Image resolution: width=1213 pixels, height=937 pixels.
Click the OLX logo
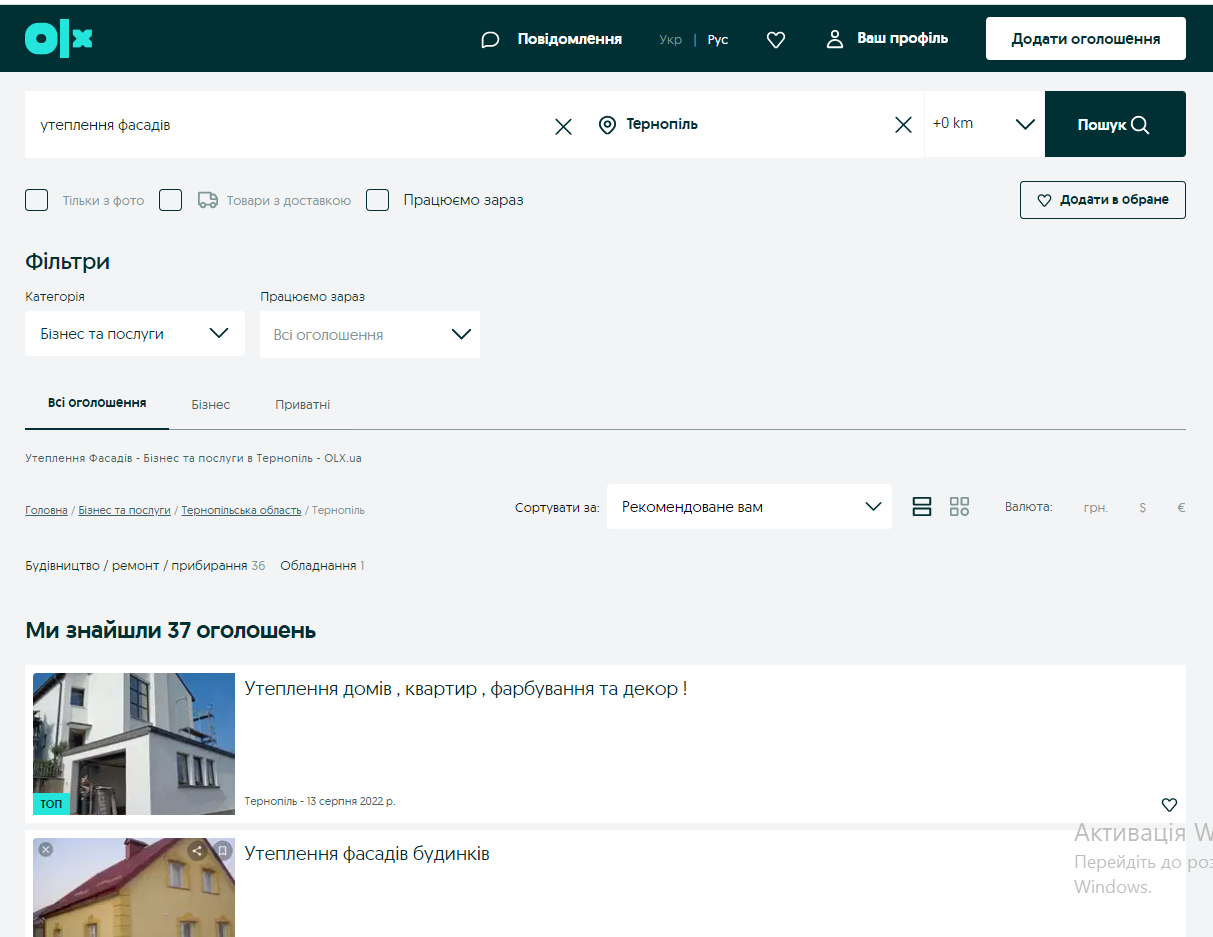58,38
